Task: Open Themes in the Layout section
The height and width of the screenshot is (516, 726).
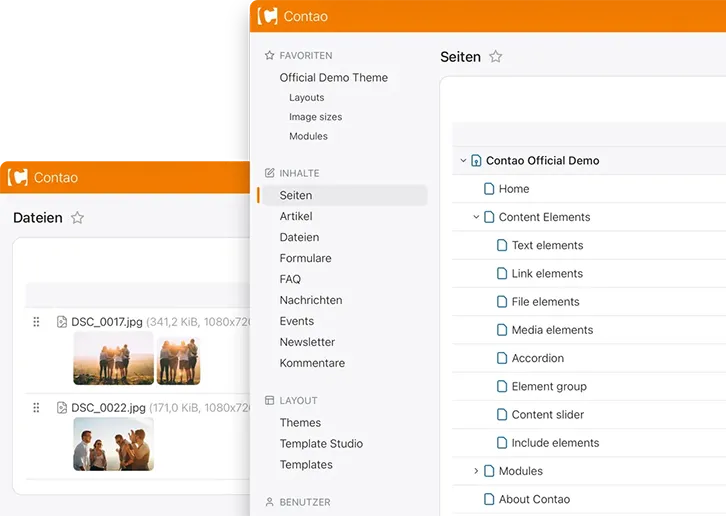Action: 300,422
